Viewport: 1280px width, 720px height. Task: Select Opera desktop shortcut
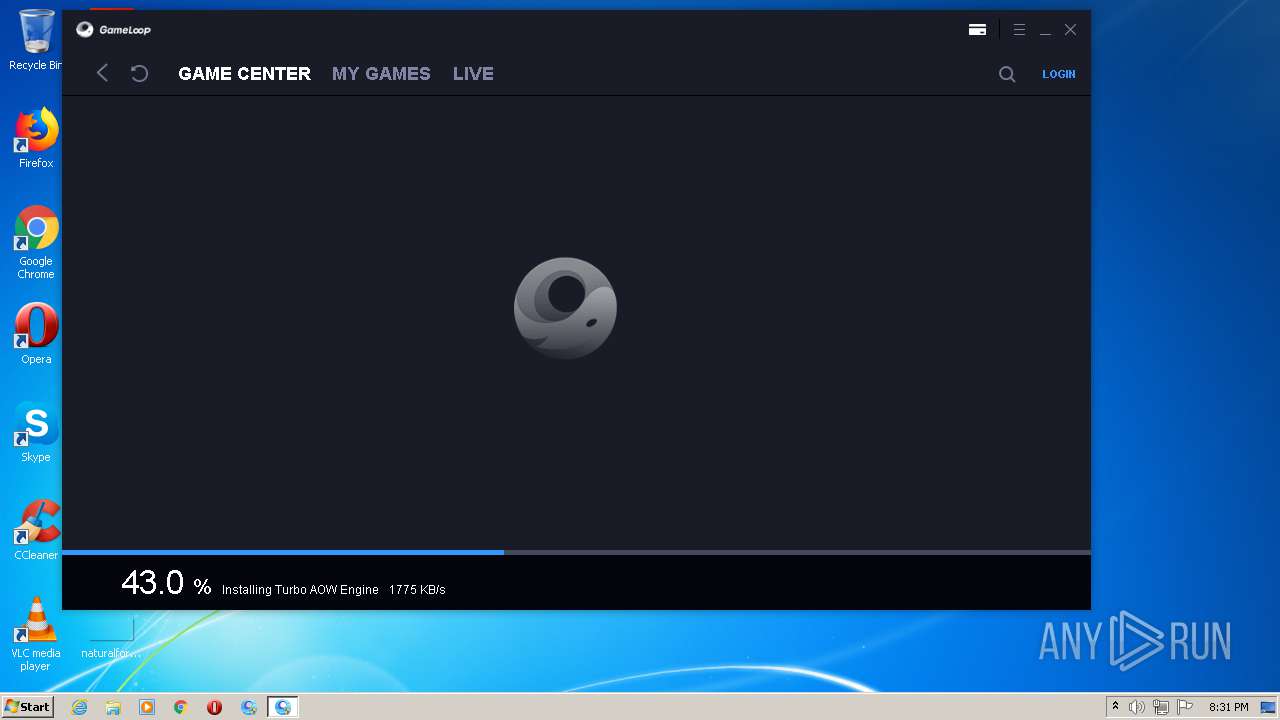pyautogui.click(x=36, y=334)
